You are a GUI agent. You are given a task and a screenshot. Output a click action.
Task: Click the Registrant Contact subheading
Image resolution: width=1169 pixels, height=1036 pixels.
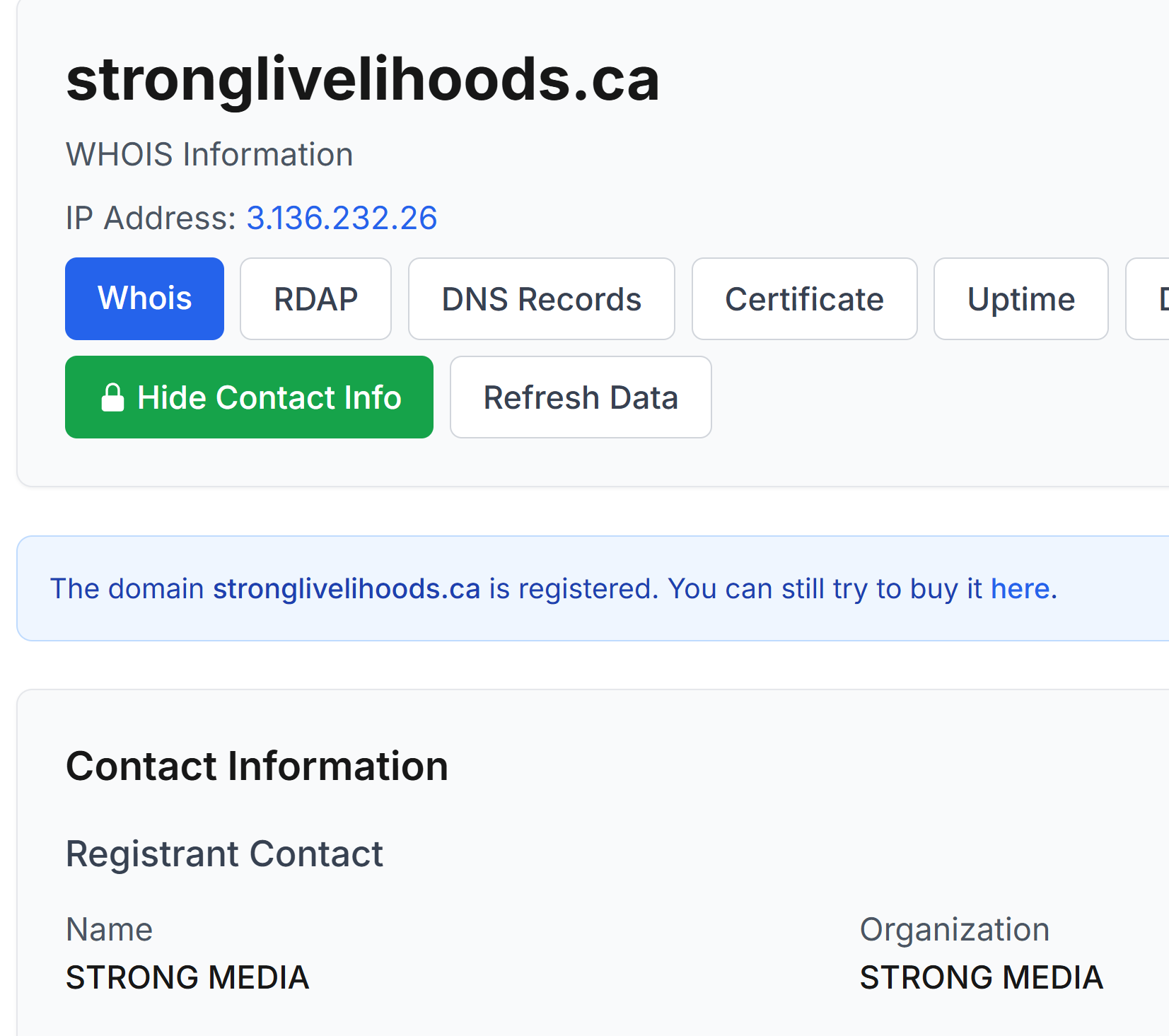(224, 854)
